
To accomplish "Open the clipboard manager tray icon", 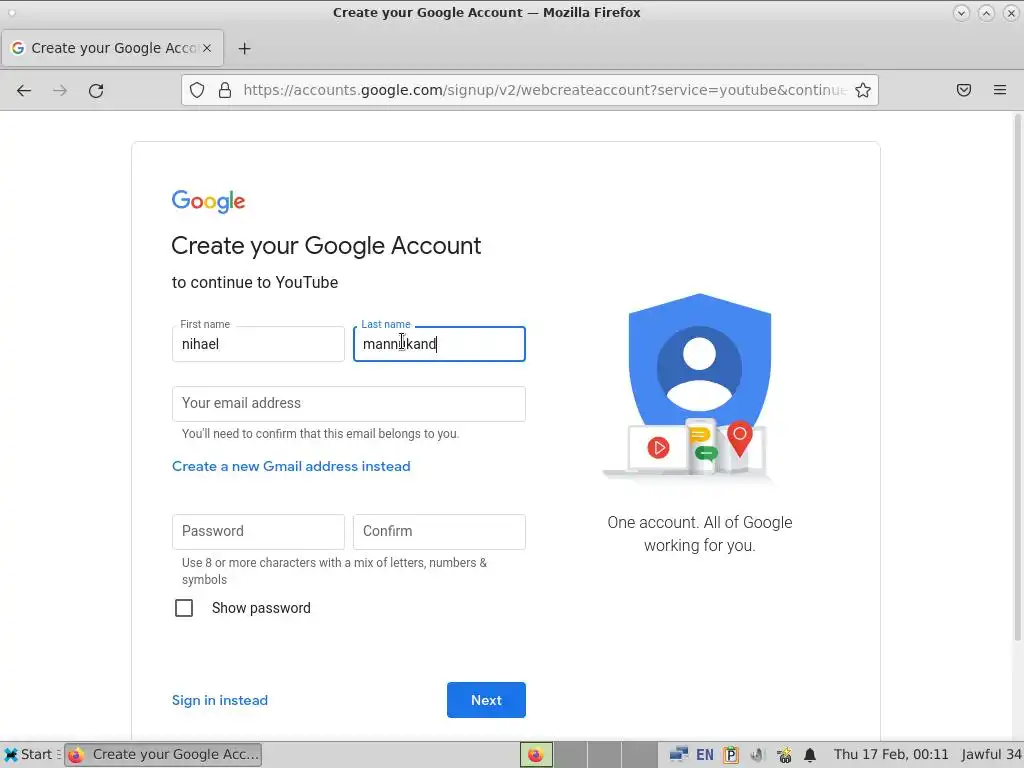I will click(x=731, y=755).
